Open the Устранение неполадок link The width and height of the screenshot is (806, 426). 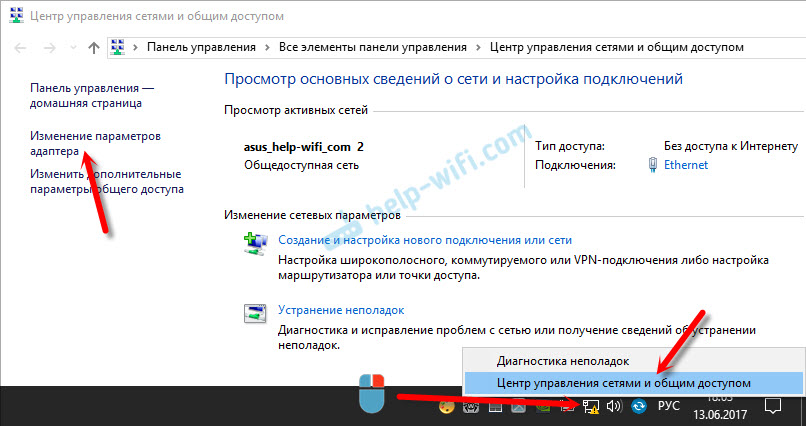tap(341, 310)
